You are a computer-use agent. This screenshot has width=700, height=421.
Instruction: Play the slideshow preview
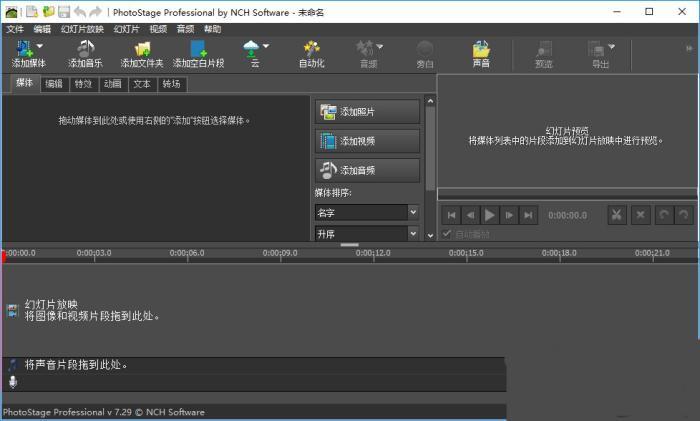pos(490,215)
